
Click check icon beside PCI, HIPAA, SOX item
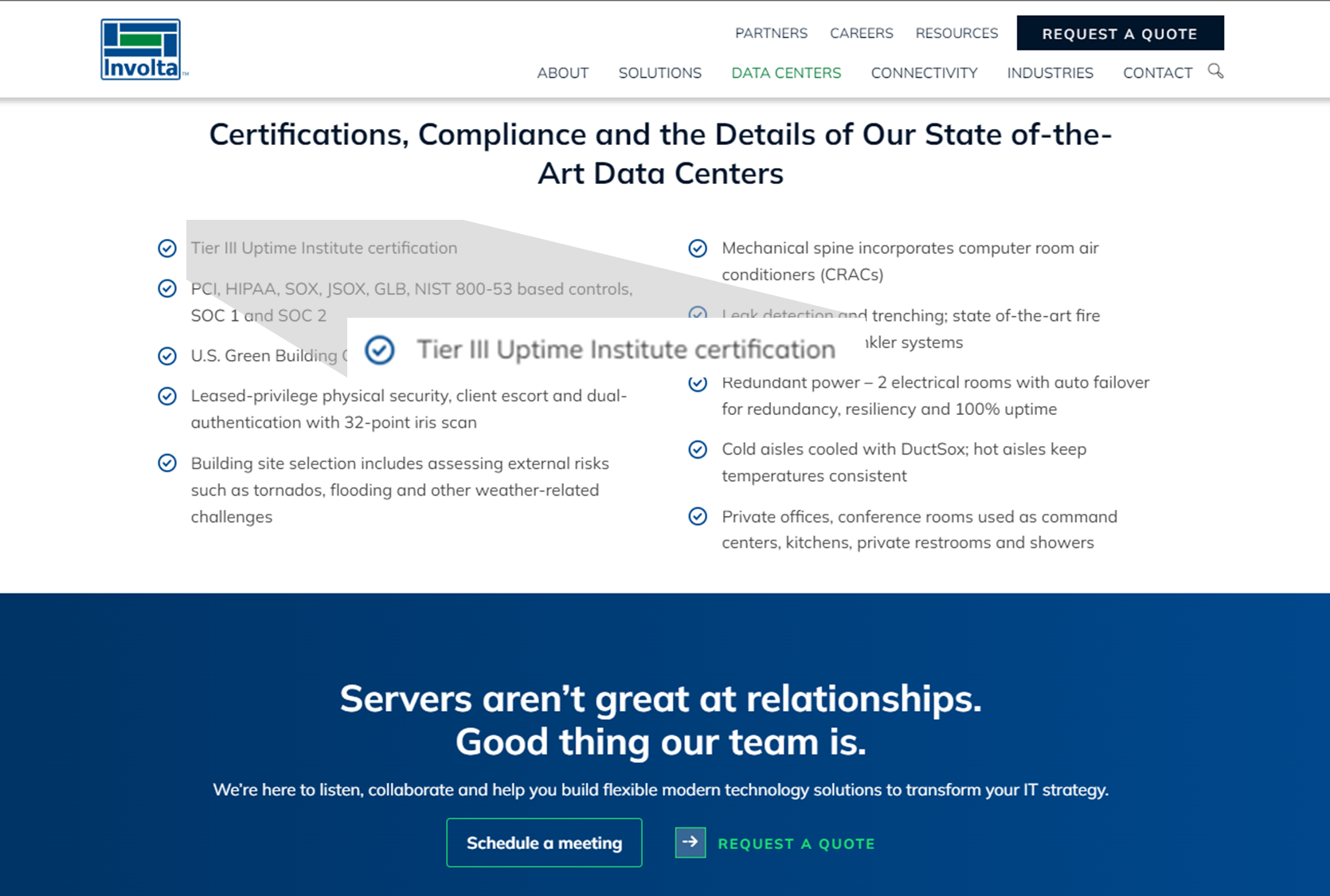[167, 288]
